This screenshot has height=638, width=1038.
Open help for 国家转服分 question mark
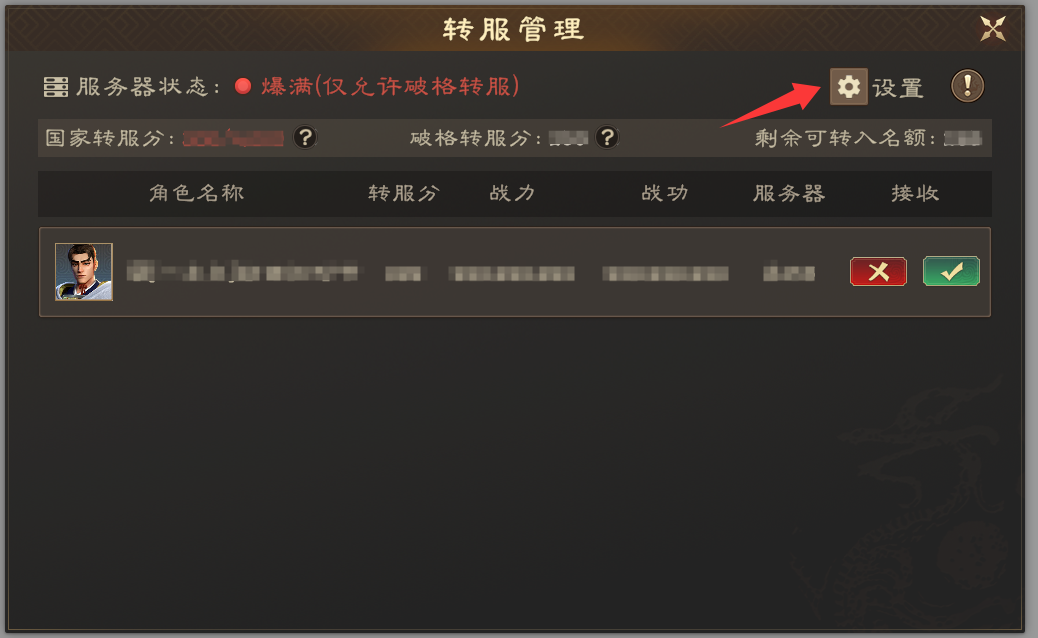305,138
